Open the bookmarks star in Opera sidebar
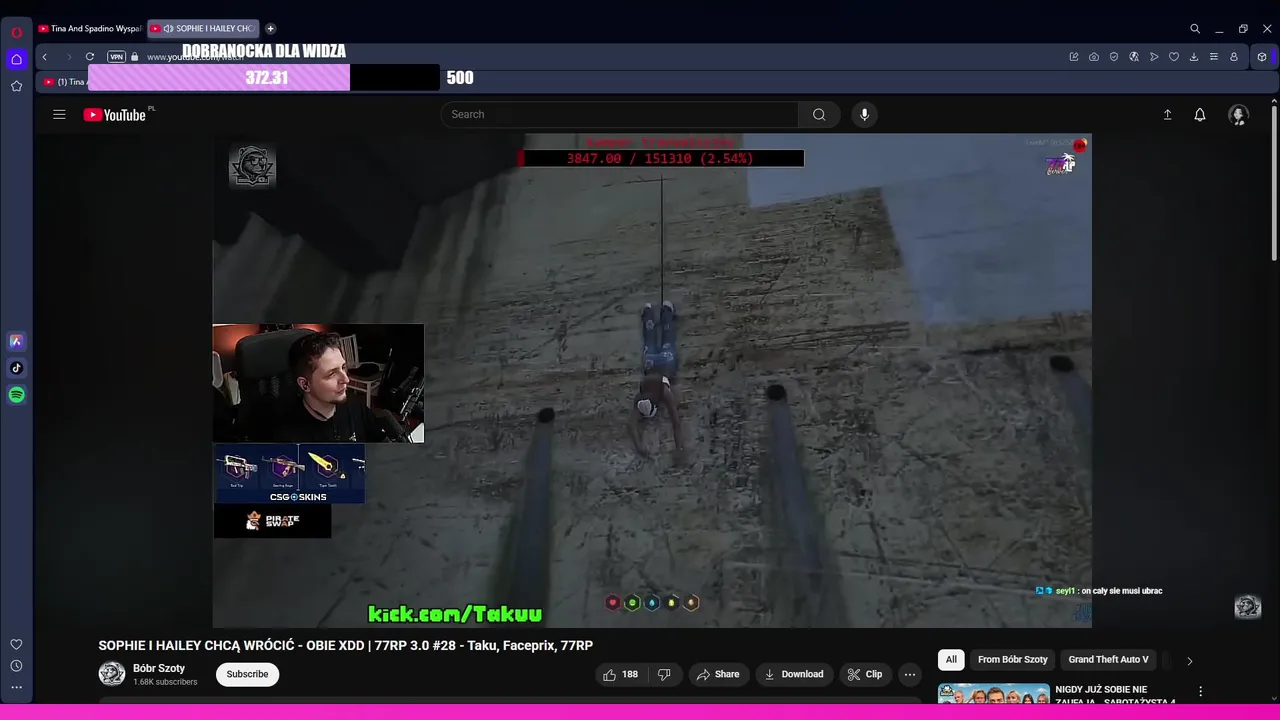The image size is (1280, 720). pos(16,86)
